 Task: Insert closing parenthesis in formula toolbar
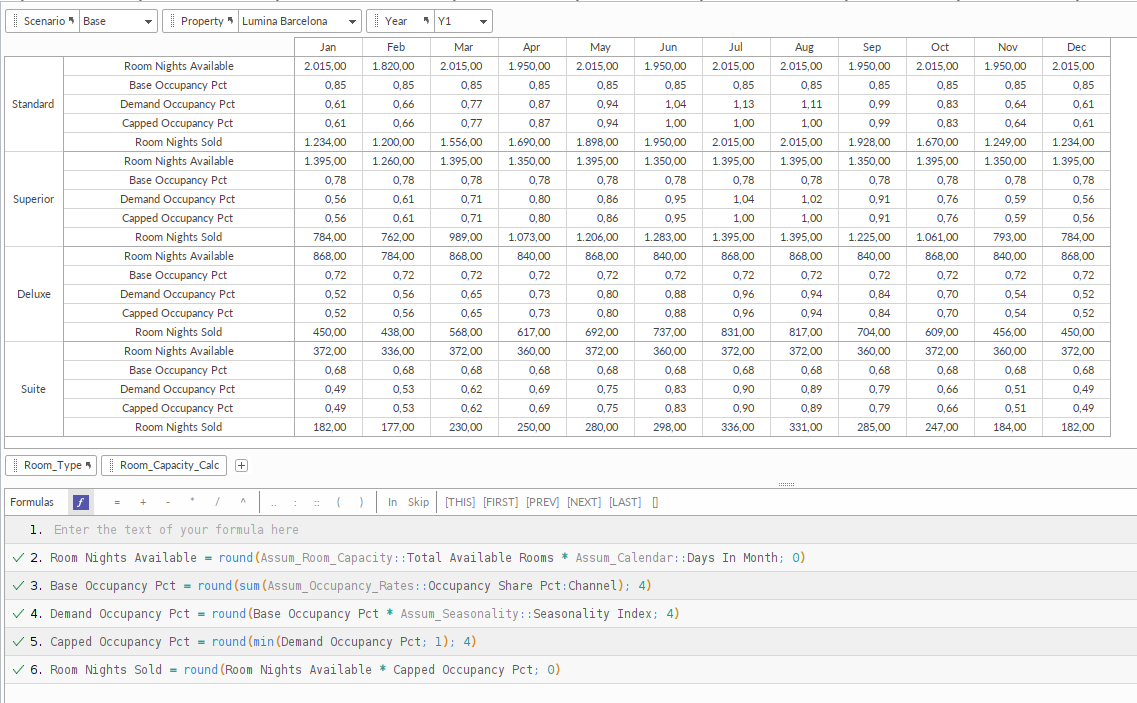tap(361, 502)
